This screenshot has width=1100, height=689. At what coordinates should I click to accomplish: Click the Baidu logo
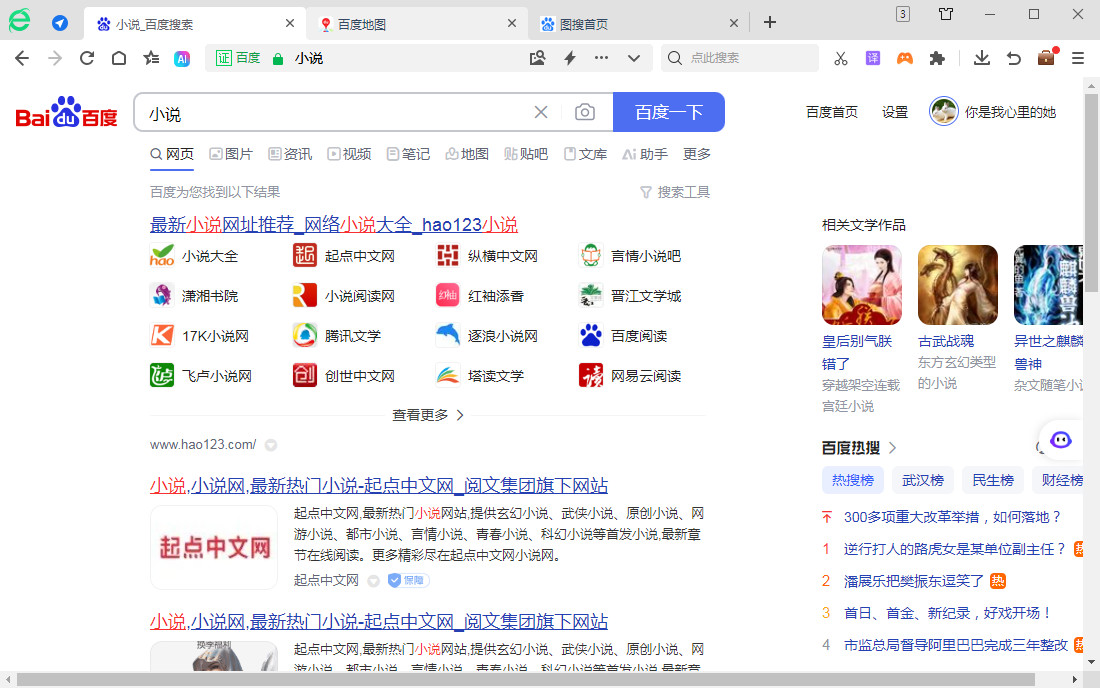(67, 112)
